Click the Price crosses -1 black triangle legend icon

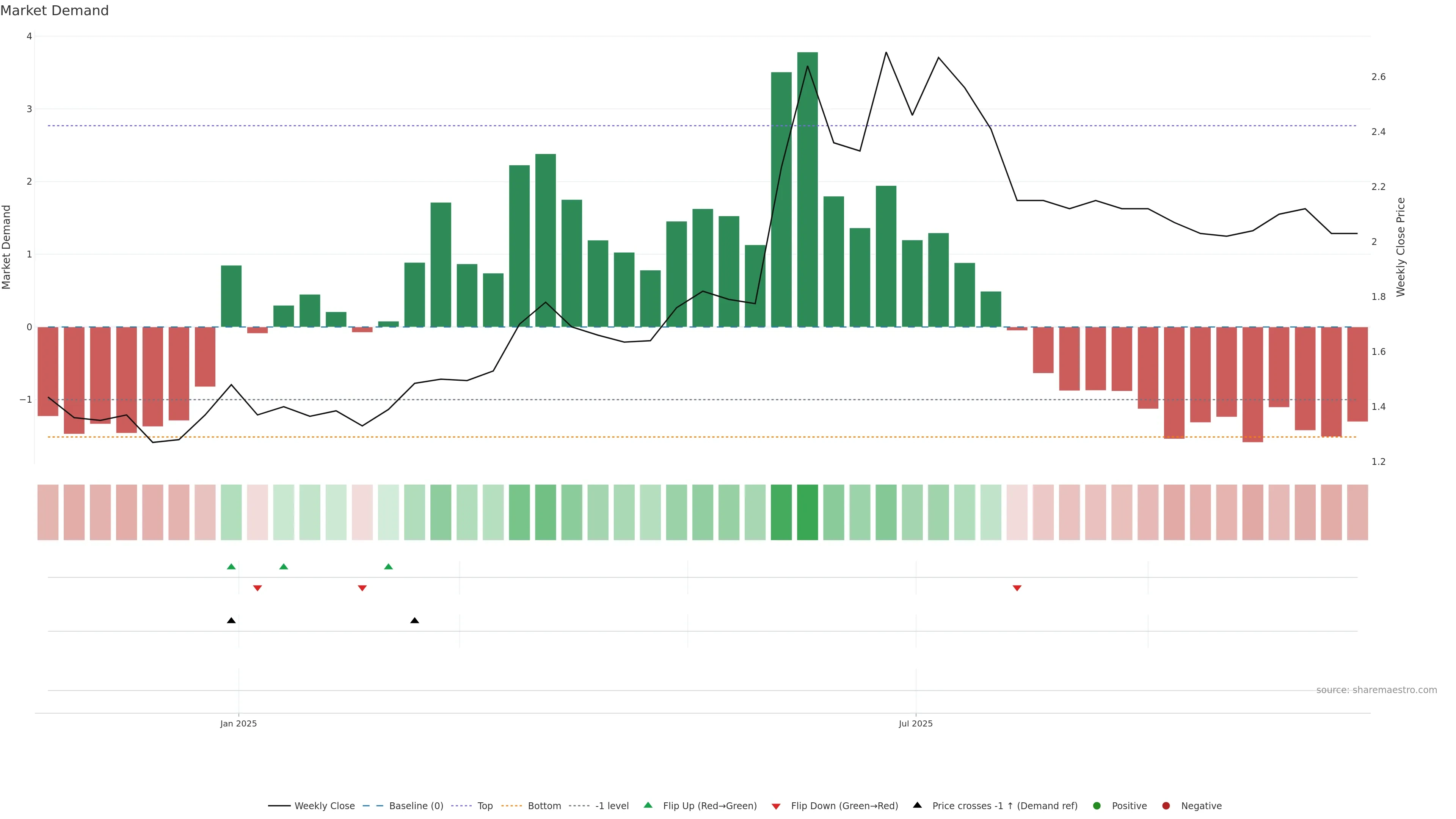(x=917, y=805)
